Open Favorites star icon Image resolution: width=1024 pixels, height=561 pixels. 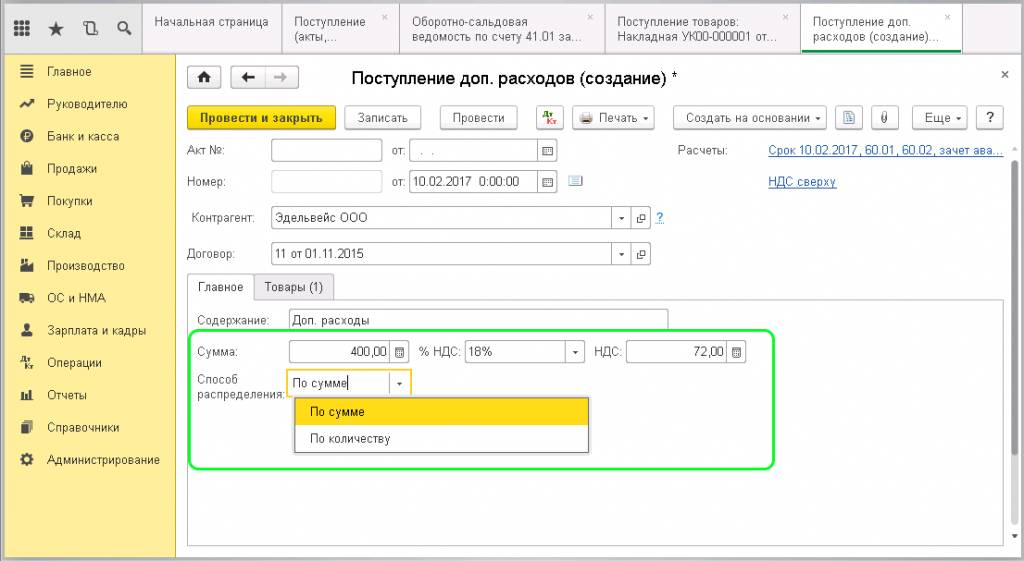tap(56, 28)
